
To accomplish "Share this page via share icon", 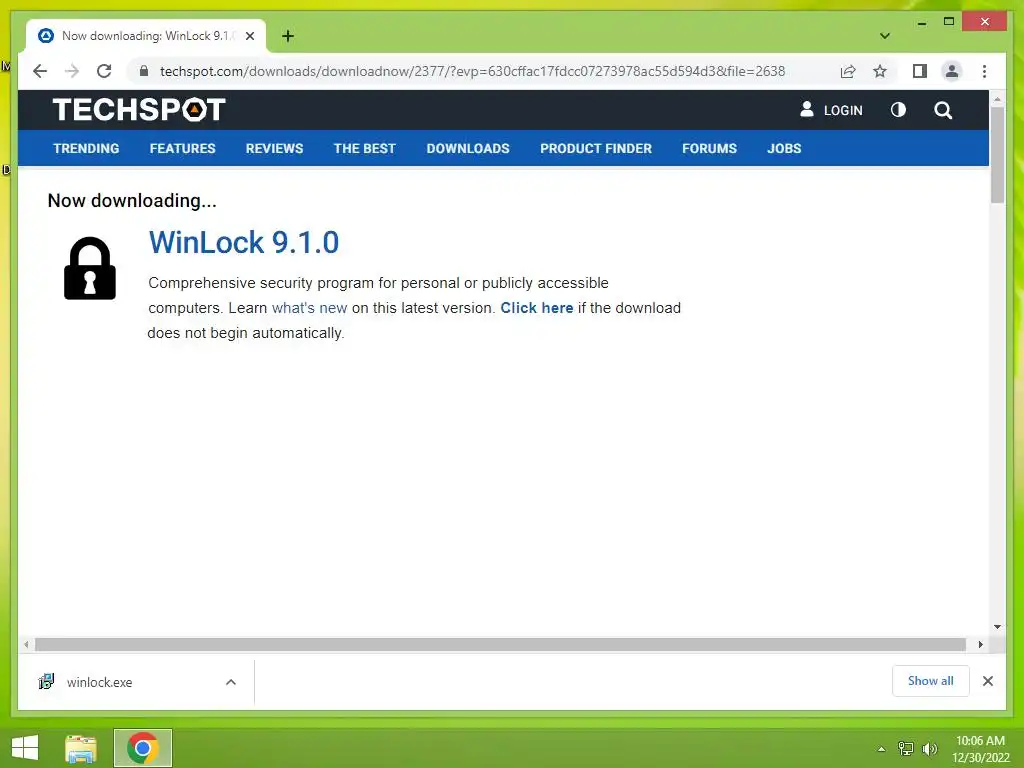I will 848,71.
